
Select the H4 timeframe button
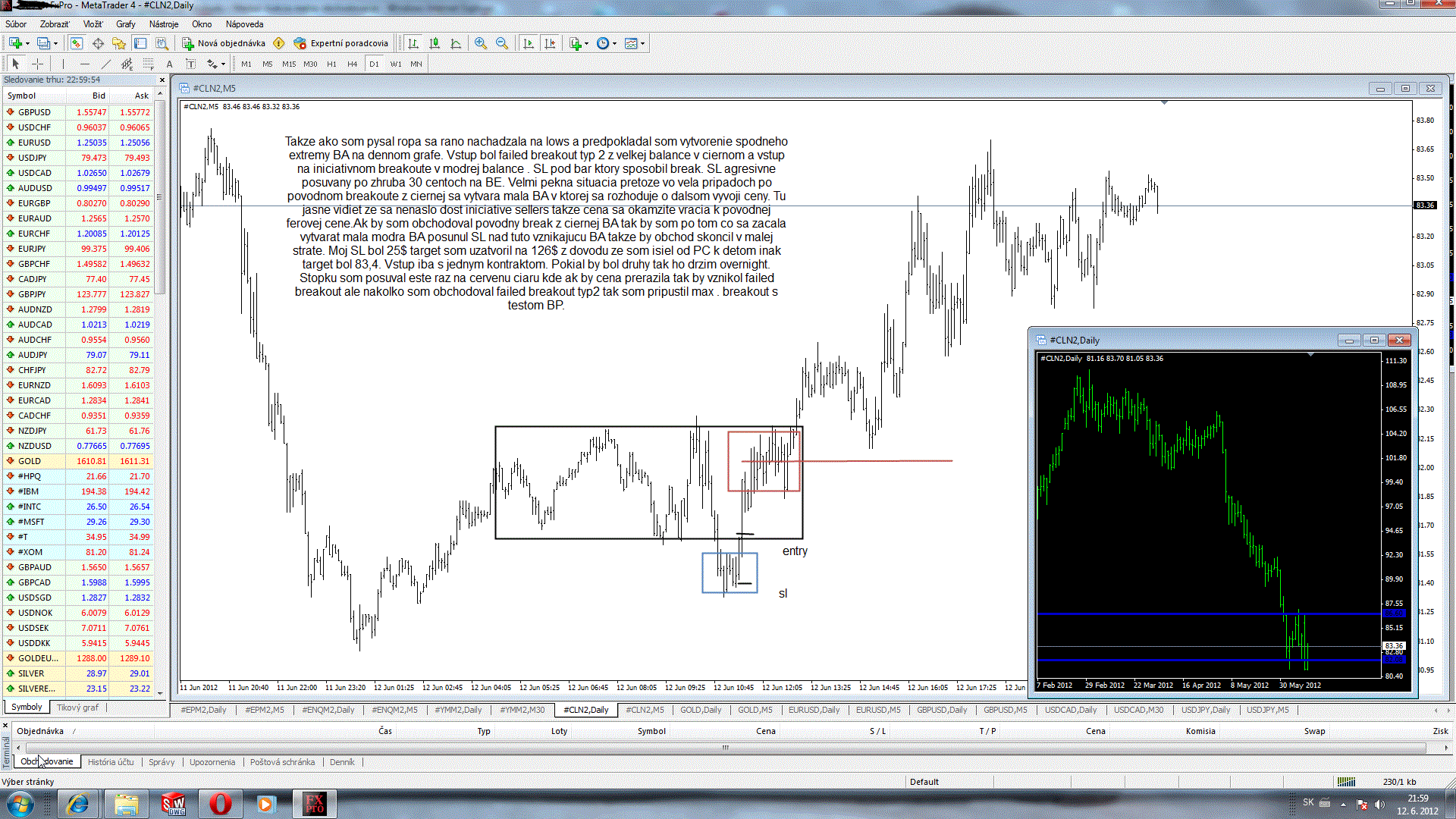pyautogui.click(x=352, y=64)
